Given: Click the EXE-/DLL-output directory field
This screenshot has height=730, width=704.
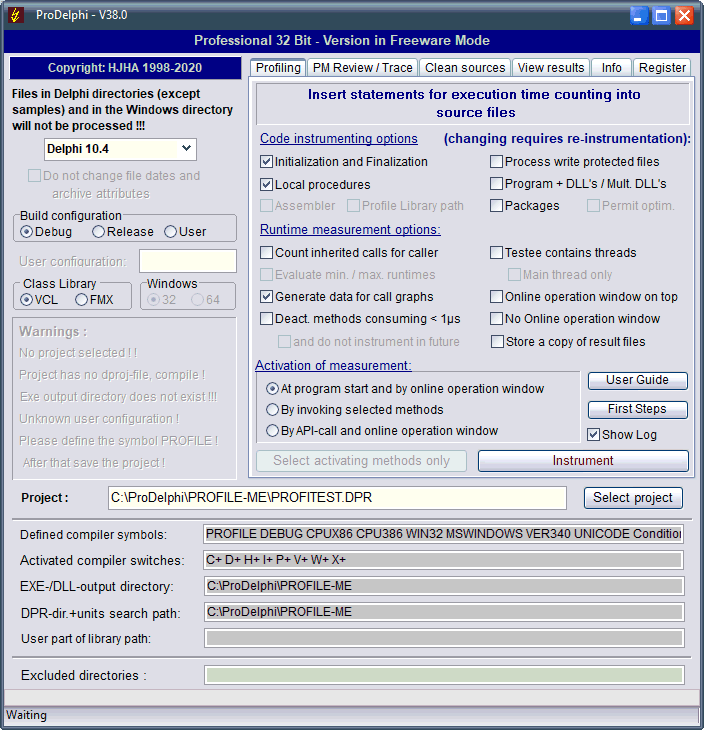Looking at the screenshot, I should coord(444,586).
